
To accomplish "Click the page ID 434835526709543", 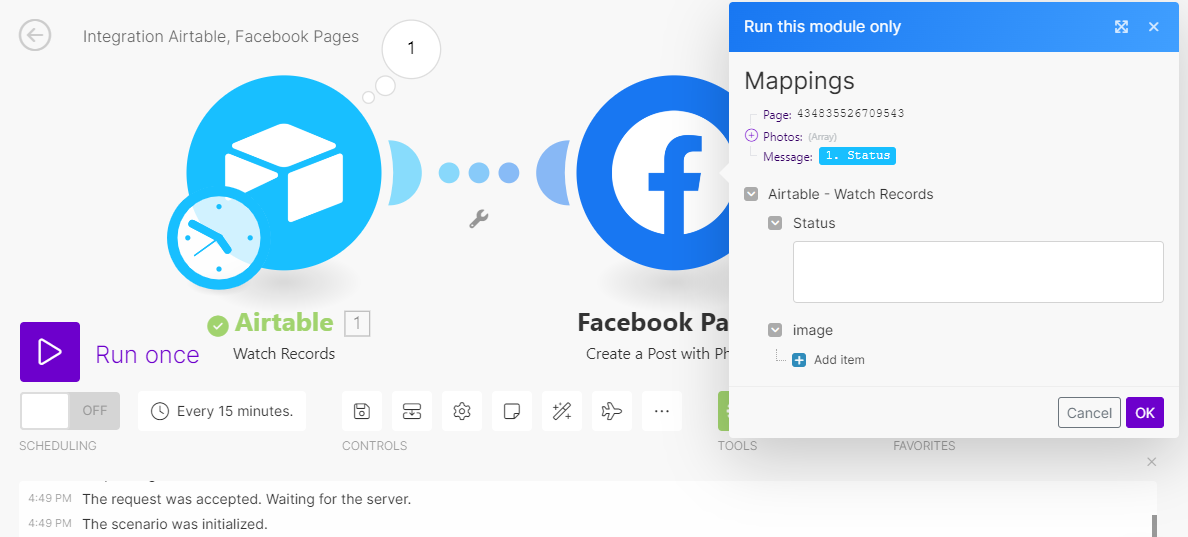I will coord(851,114).
